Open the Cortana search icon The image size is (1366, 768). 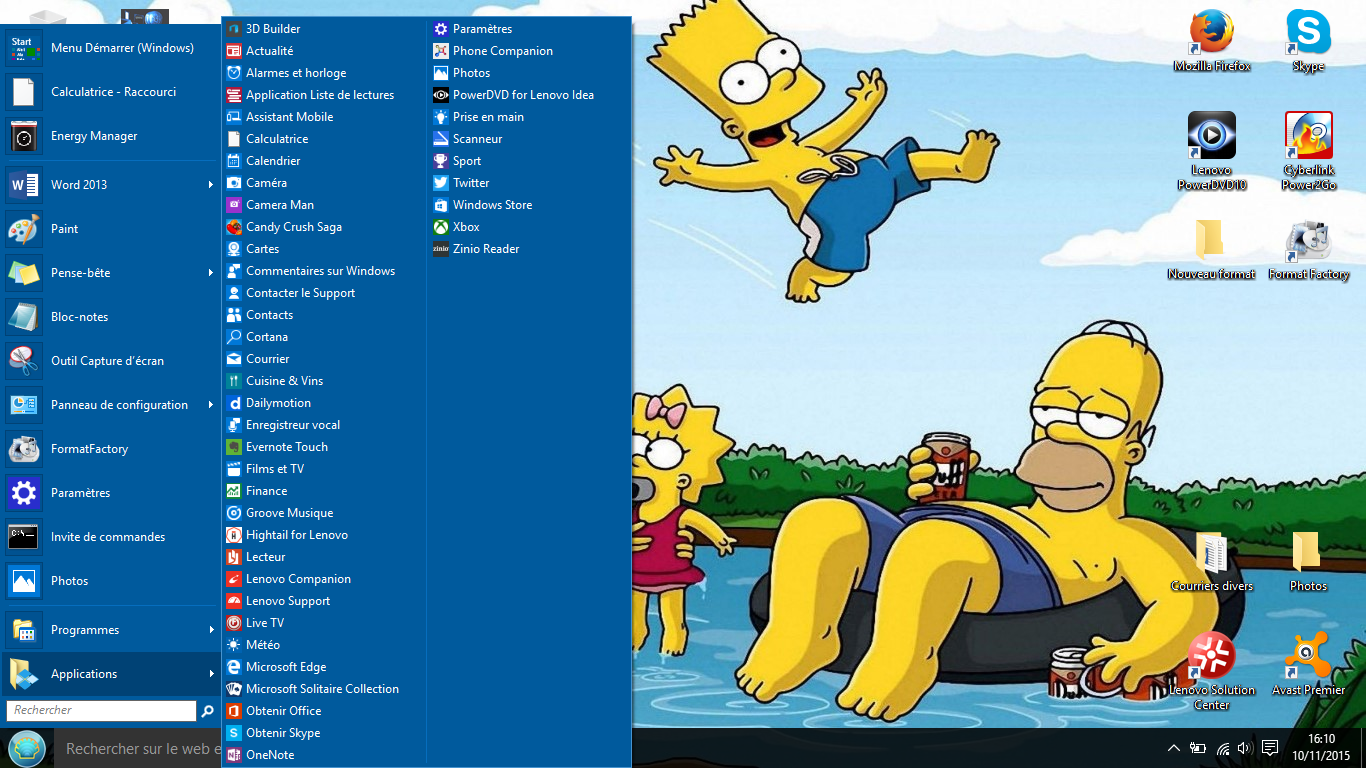point(234,337)
